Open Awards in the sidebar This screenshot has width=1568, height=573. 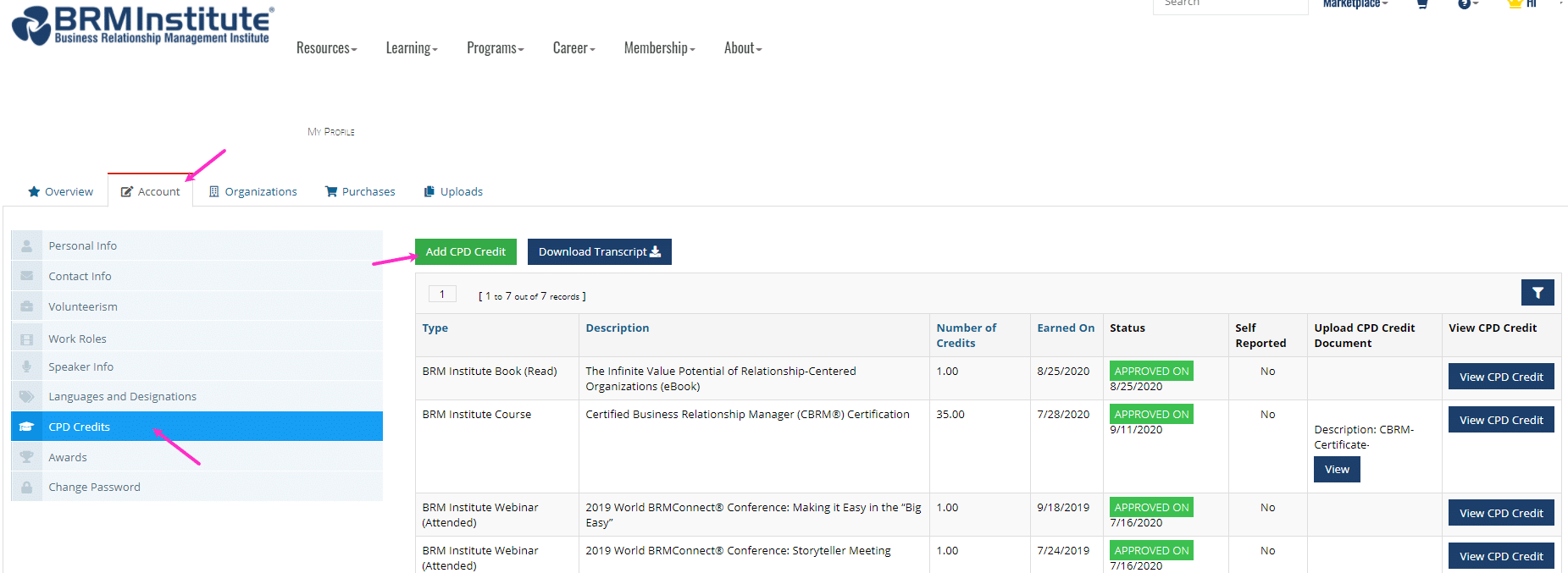click(x=197, y=457)
